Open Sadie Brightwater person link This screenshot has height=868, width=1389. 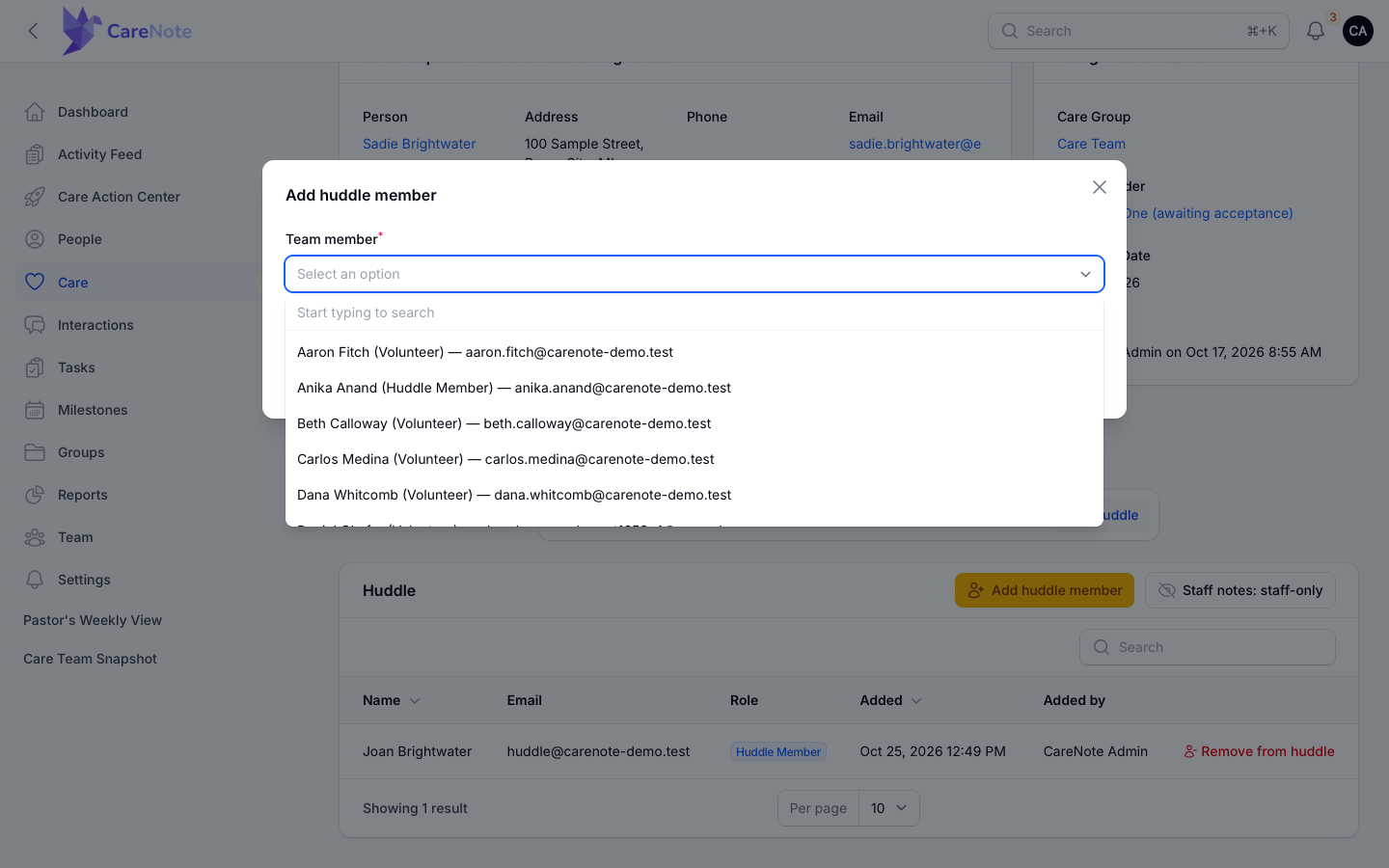420,144
